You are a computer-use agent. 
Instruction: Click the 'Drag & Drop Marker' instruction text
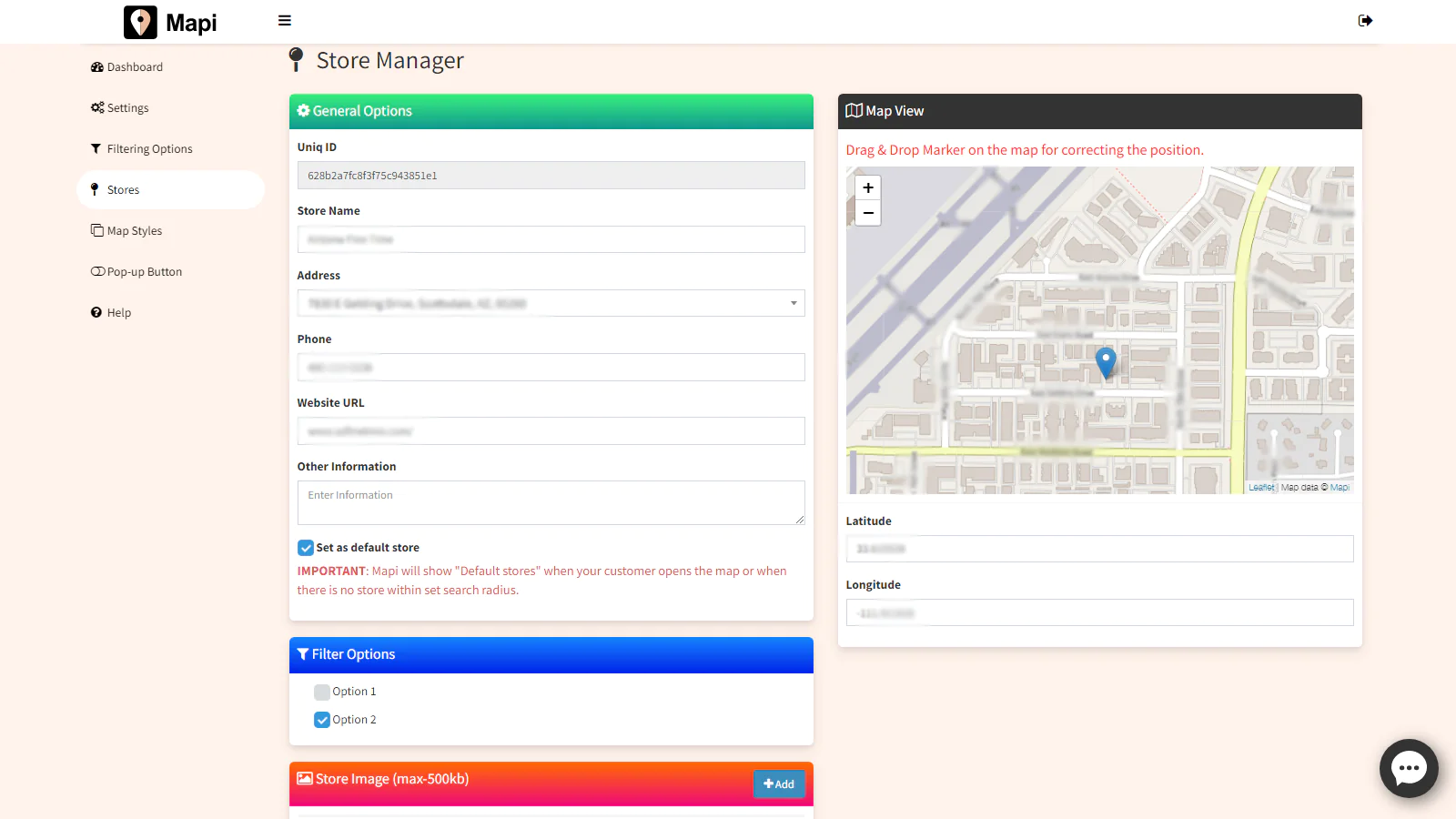pos(1025,150)
